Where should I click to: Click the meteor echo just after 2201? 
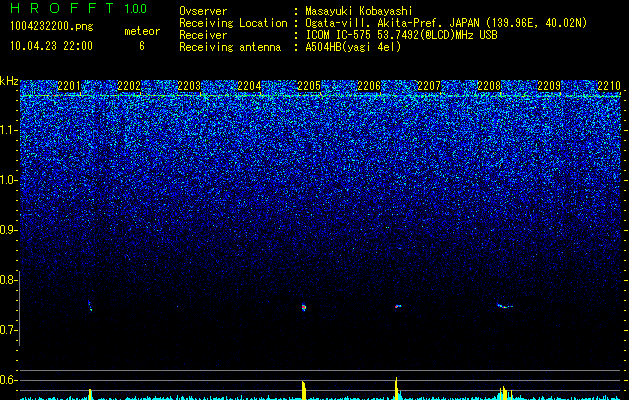[90, 306]
